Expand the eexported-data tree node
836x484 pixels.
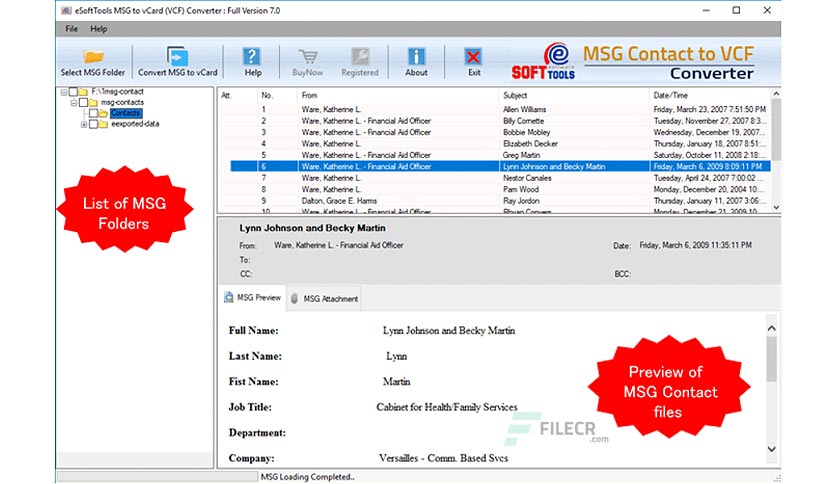[84, 125]
